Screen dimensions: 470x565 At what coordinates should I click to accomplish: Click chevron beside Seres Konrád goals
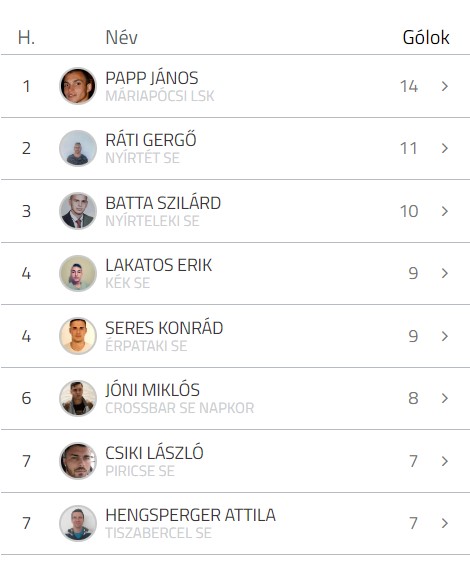point(445,336)
